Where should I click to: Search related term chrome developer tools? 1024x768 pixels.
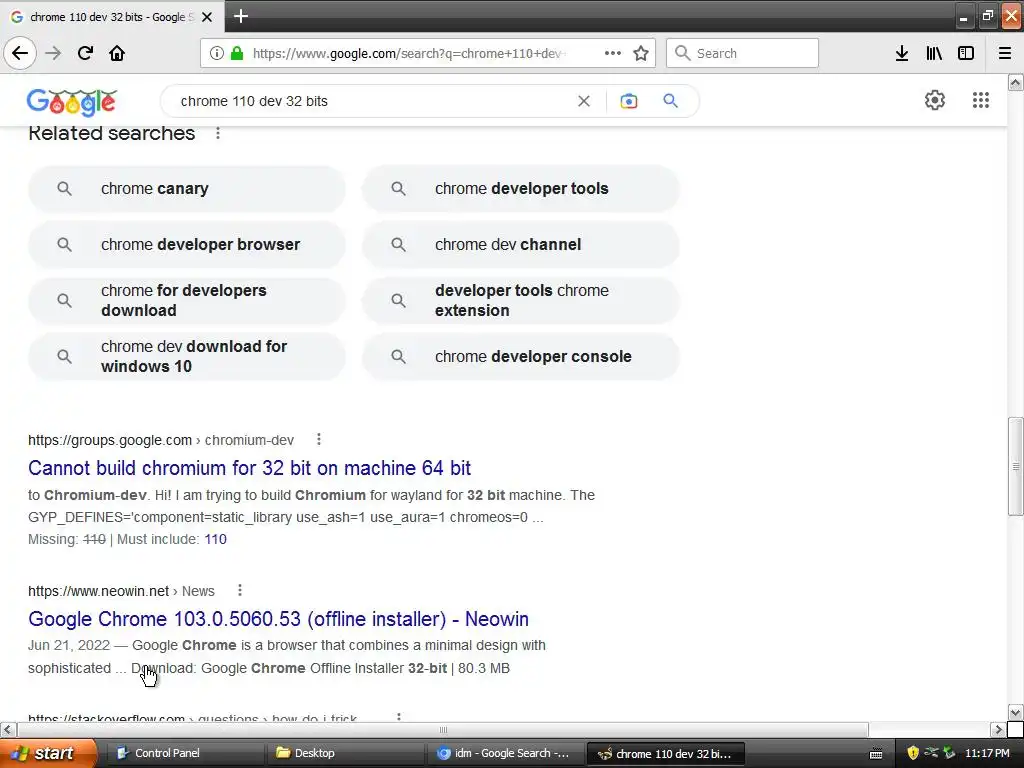pos(521,189)
